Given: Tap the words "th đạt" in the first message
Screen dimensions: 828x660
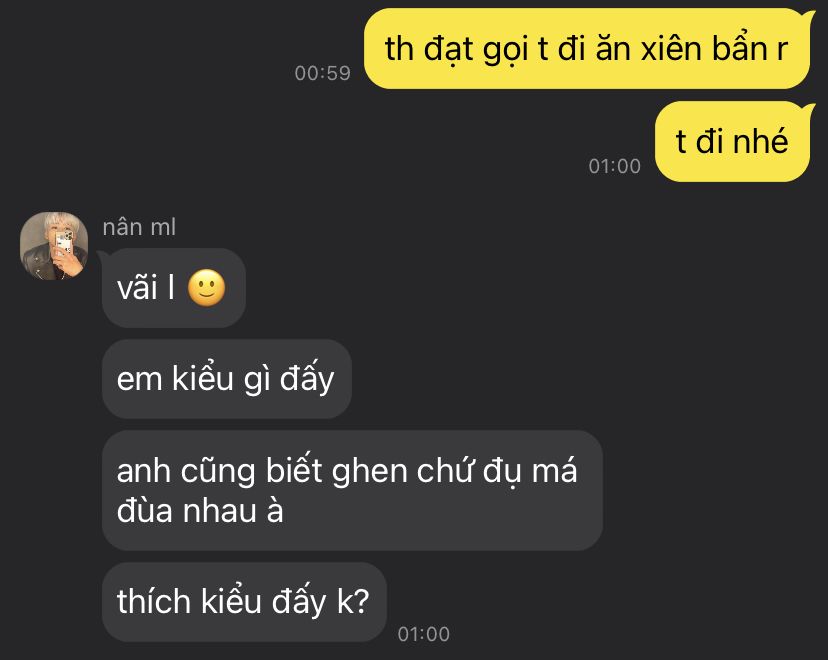Looking at the screenshot, I should point(429,49).
